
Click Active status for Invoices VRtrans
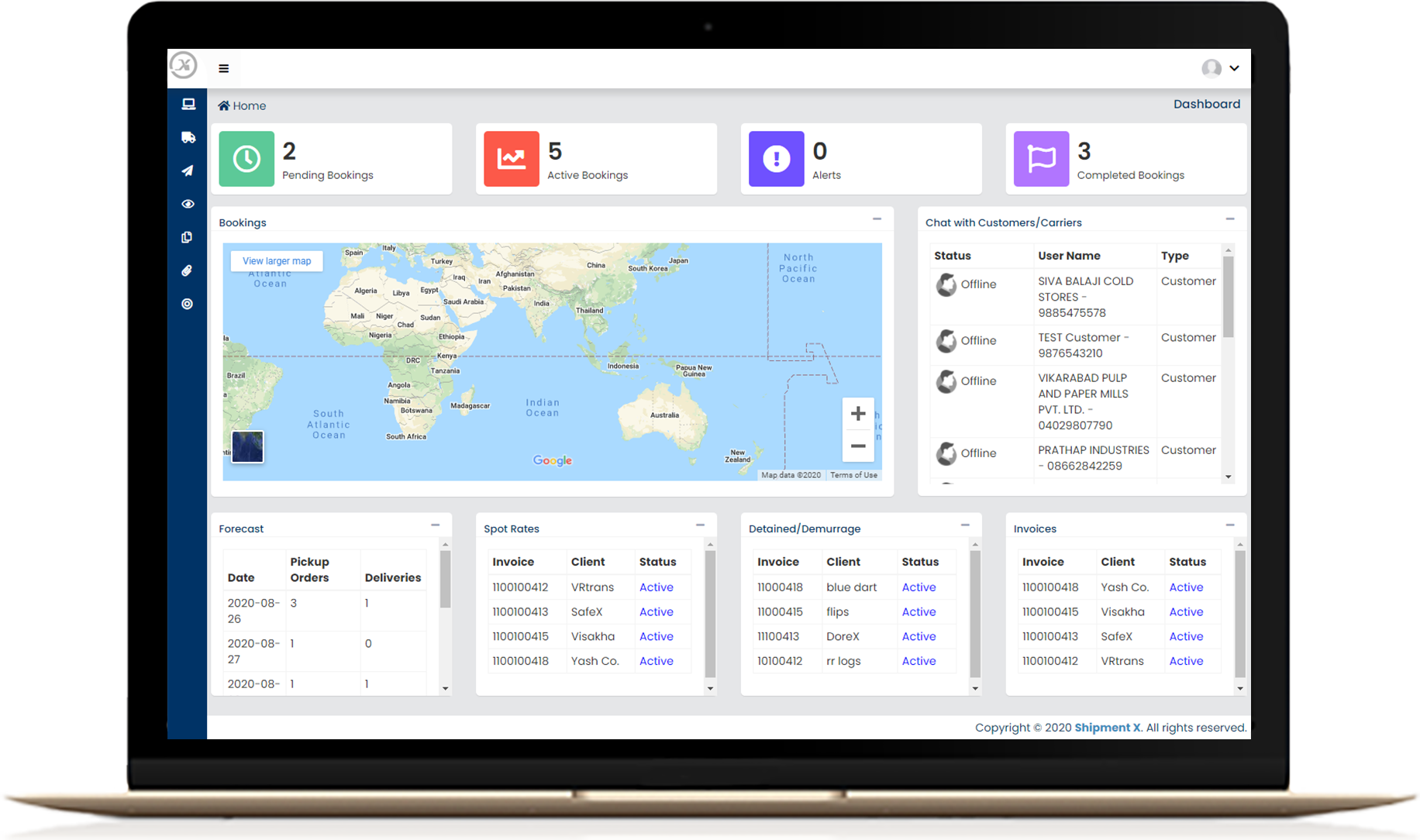[1187, 661]
